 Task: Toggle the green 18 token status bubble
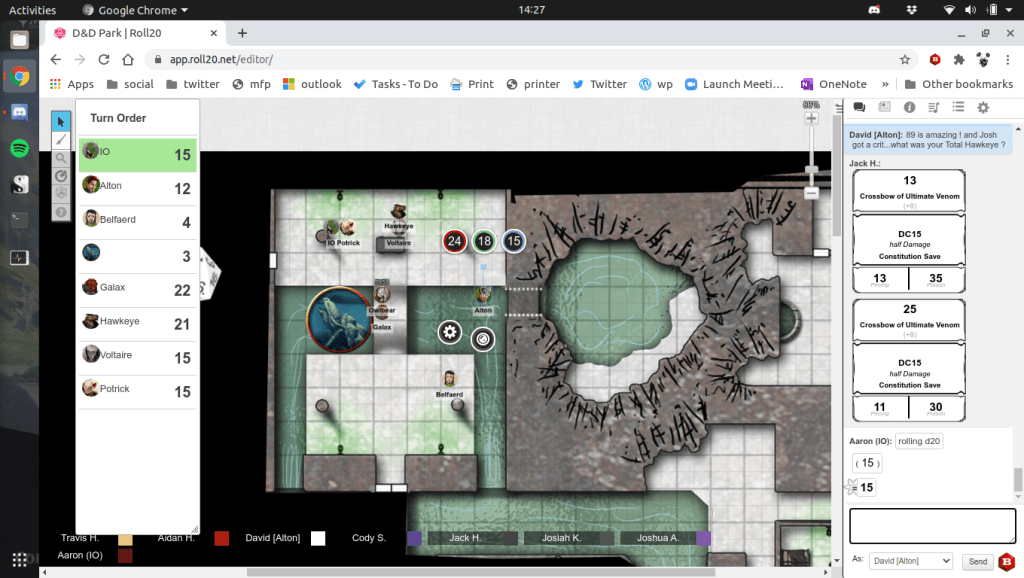484,241
